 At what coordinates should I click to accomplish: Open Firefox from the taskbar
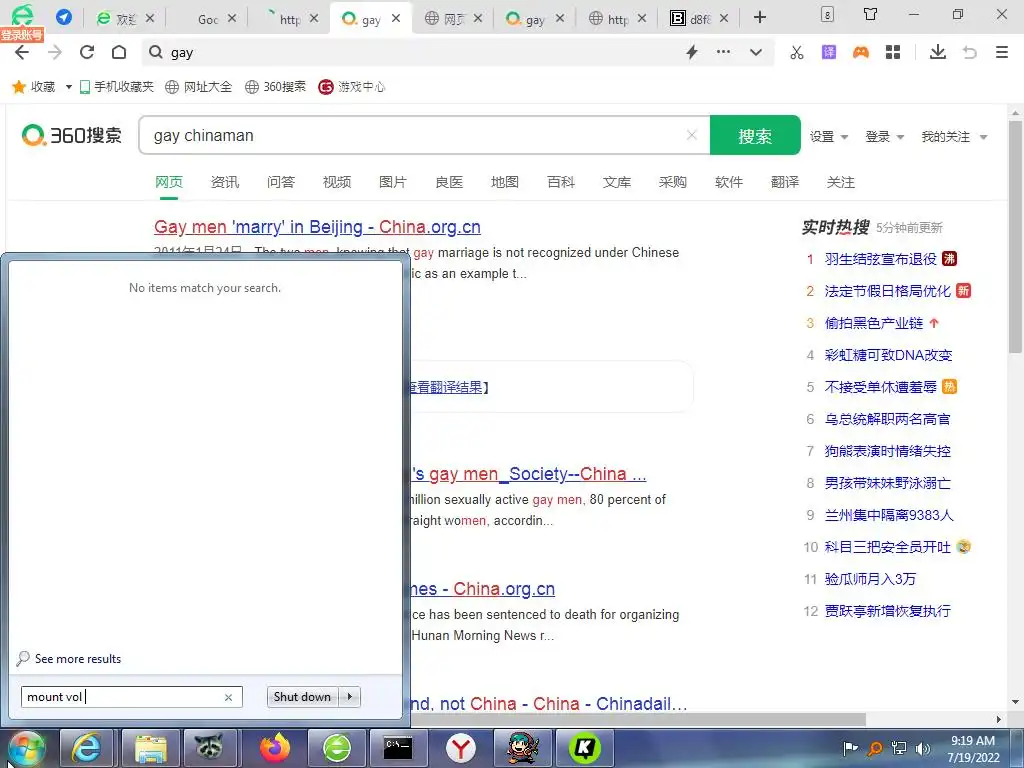coord(274,748)
